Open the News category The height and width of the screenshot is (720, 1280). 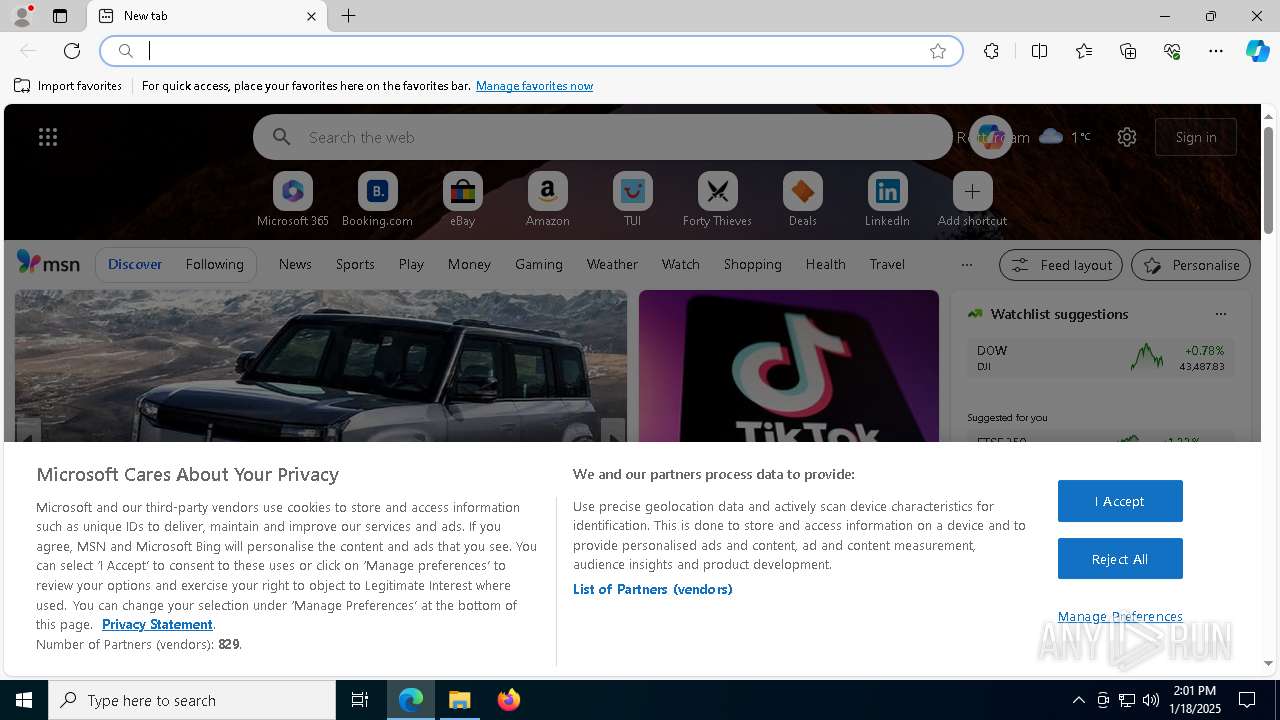click(295, 264)
